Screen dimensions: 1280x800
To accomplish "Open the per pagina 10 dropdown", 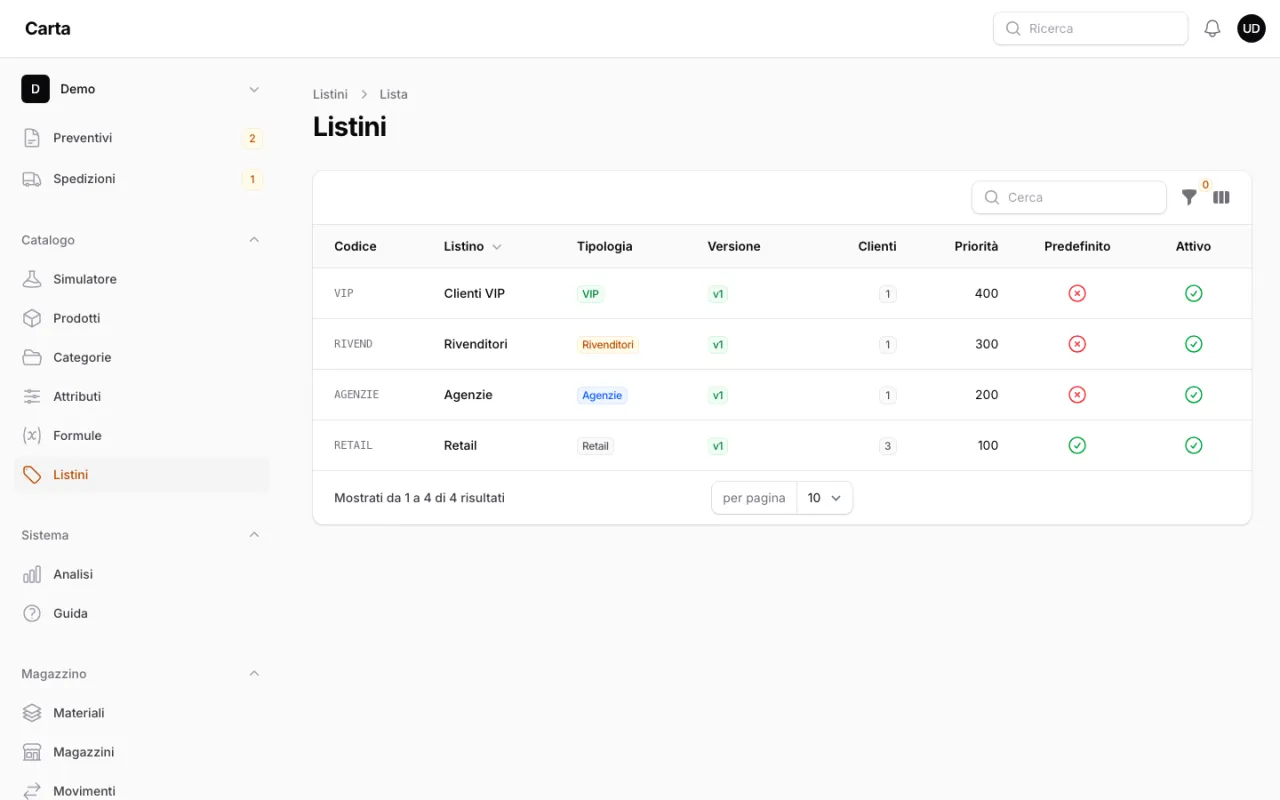I will [x=825, y=498].
